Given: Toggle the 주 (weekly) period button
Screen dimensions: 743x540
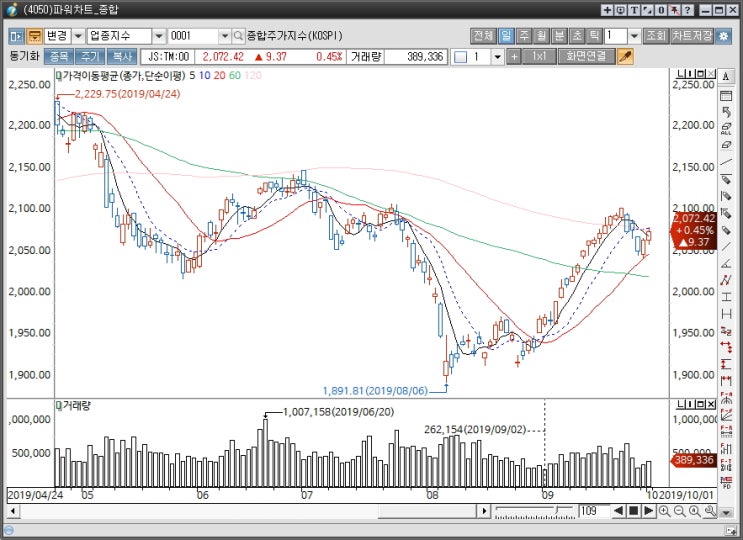Looking at the screenshot, I should (x=524, y=36).
